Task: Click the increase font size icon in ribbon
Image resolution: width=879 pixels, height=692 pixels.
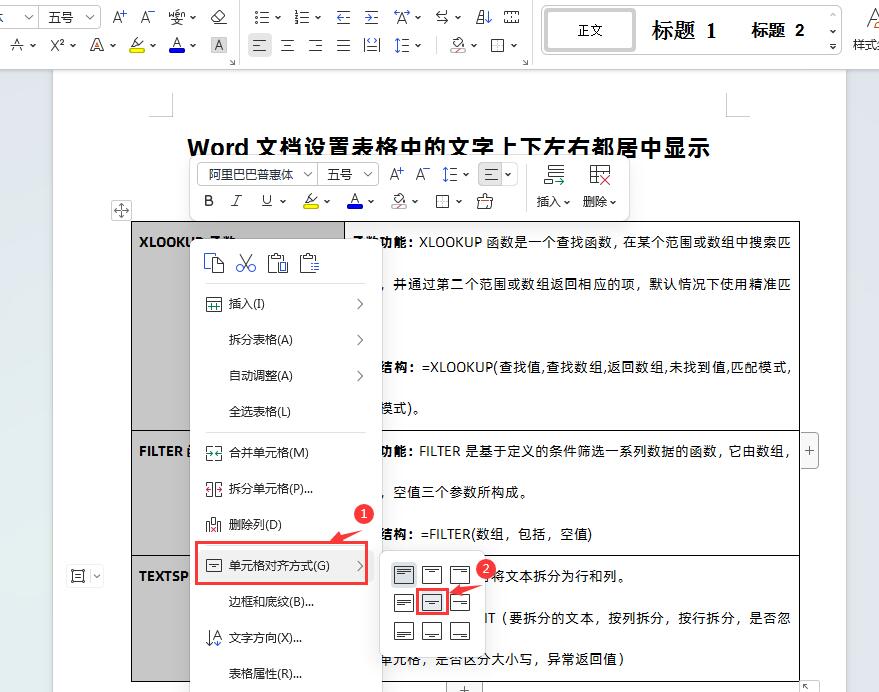Action: 119,17
